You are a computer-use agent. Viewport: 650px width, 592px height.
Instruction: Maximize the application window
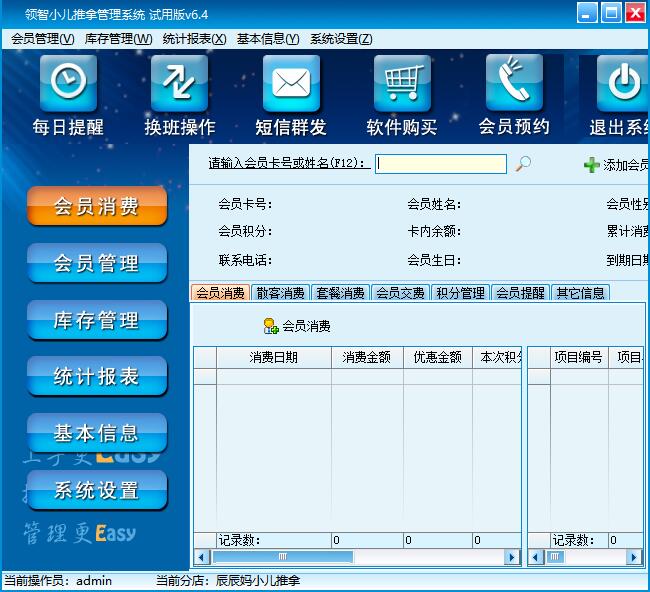coord(611,13)
